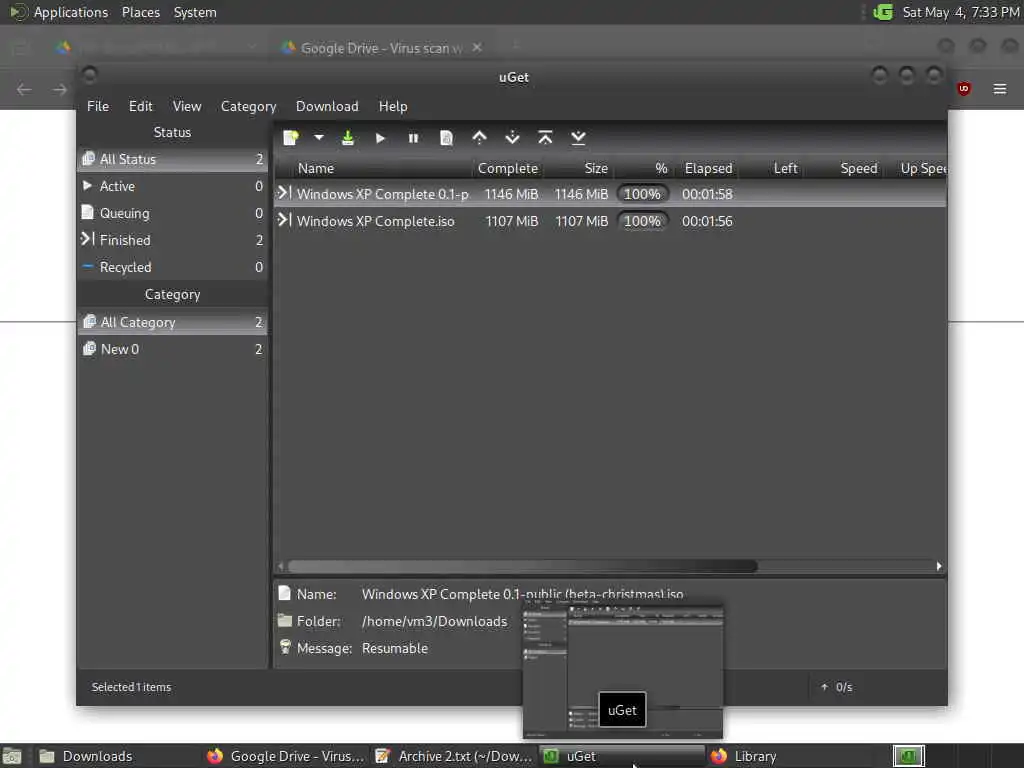1024x768 pixels.
Task: Click the /home/vm3/Downloads folder path
Action: (434, 622)
